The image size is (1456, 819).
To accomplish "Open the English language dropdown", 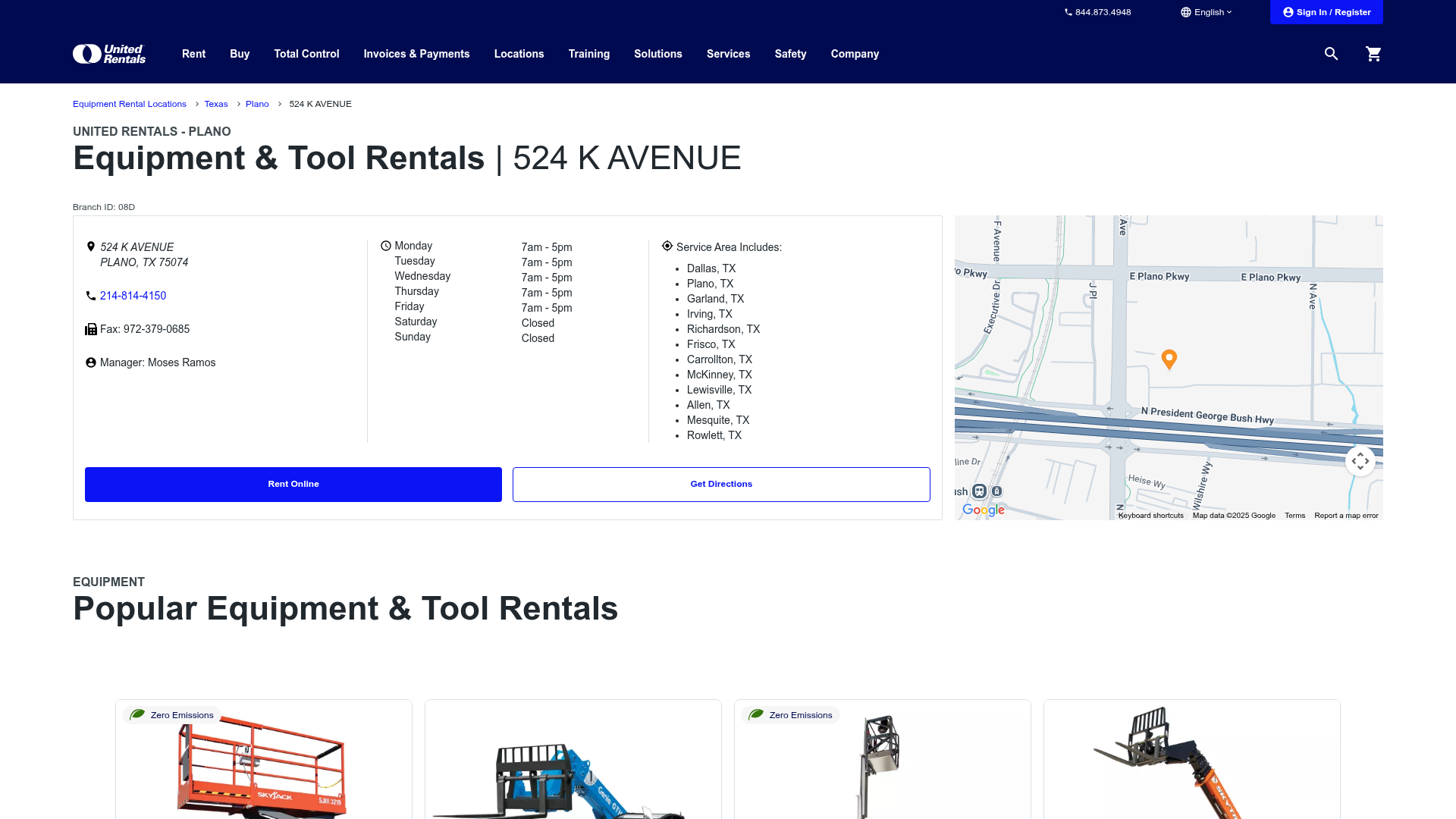I will (1206, 11).
